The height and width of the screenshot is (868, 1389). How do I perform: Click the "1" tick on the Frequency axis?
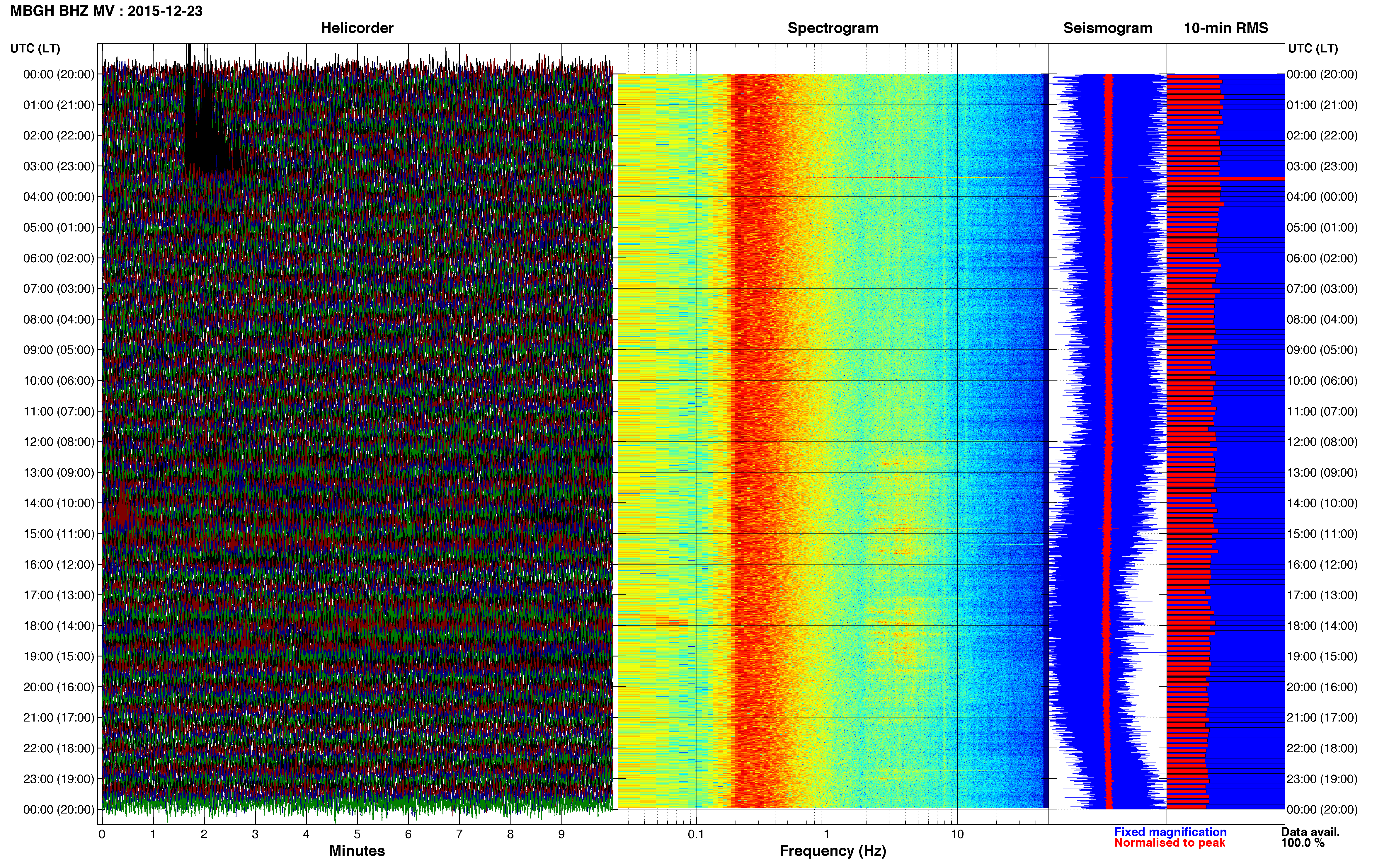(827, 835)
